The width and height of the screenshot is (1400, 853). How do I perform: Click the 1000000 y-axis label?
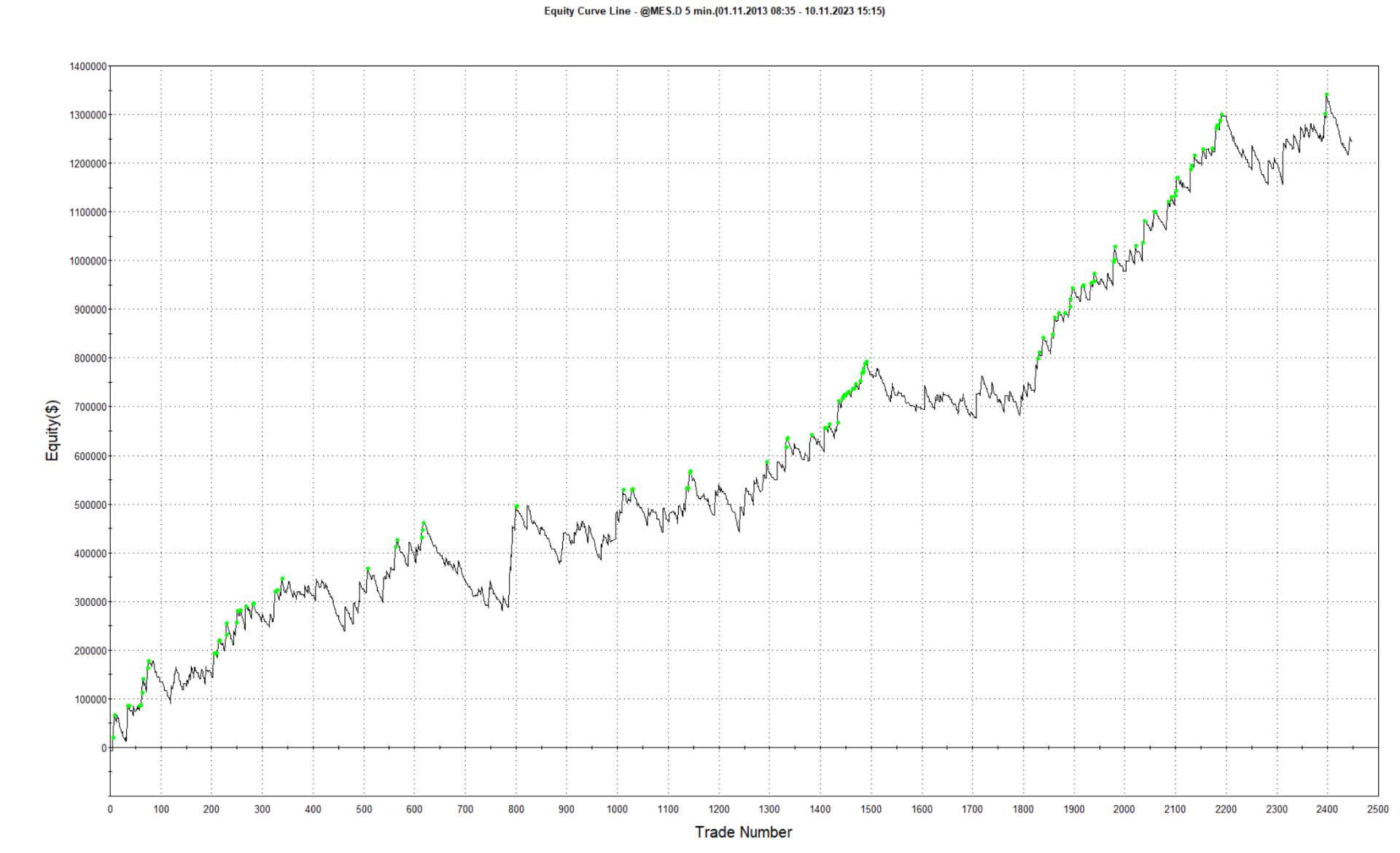tap(88, 261)
